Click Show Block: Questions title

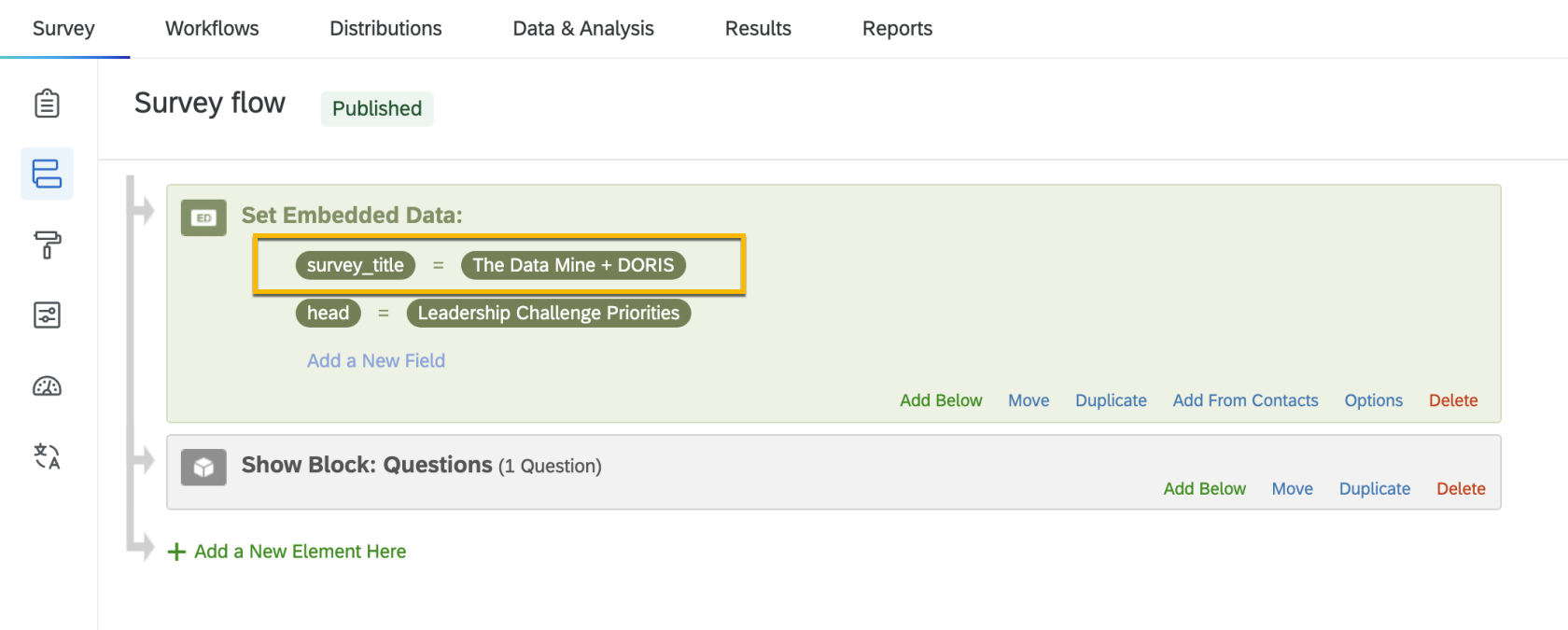pos(367,465)
